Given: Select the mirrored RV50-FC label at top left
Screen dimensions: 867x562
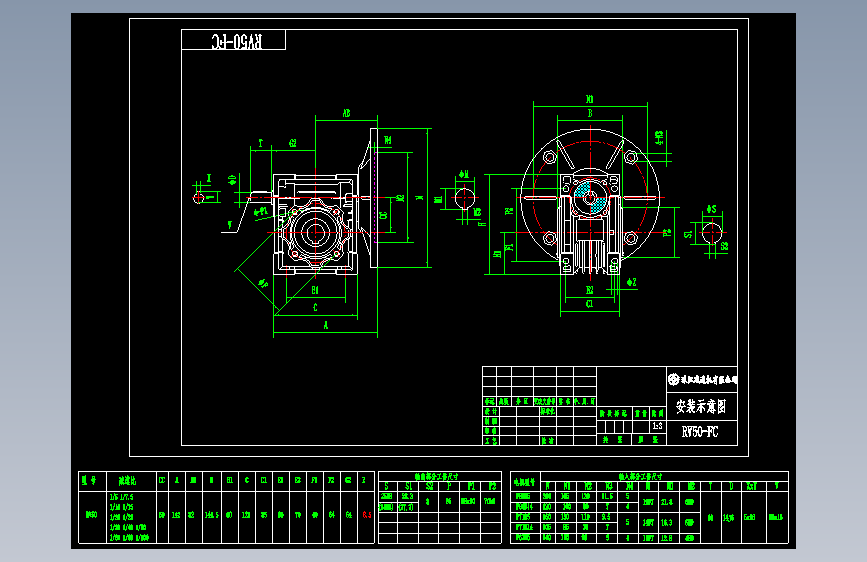Looking at the screenshot, I should coord(237,41).
